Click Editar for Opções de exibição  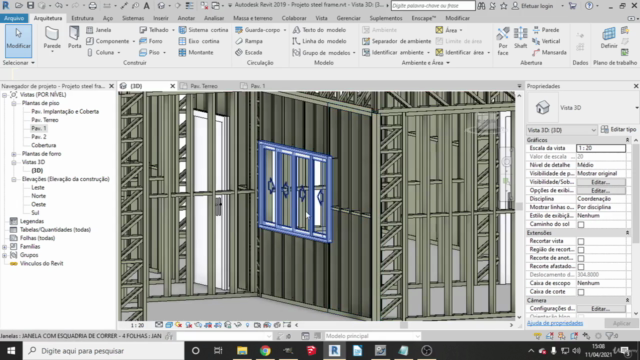tap(601, 191)
